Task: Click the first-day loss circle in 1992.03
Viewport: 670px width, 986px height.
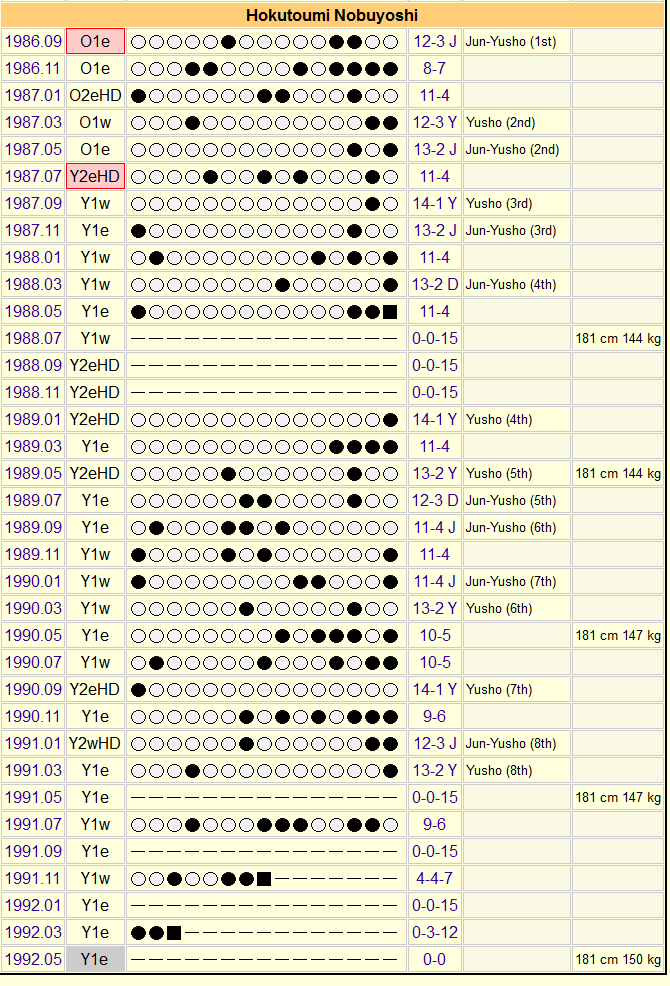Action: tap(138, 933)
